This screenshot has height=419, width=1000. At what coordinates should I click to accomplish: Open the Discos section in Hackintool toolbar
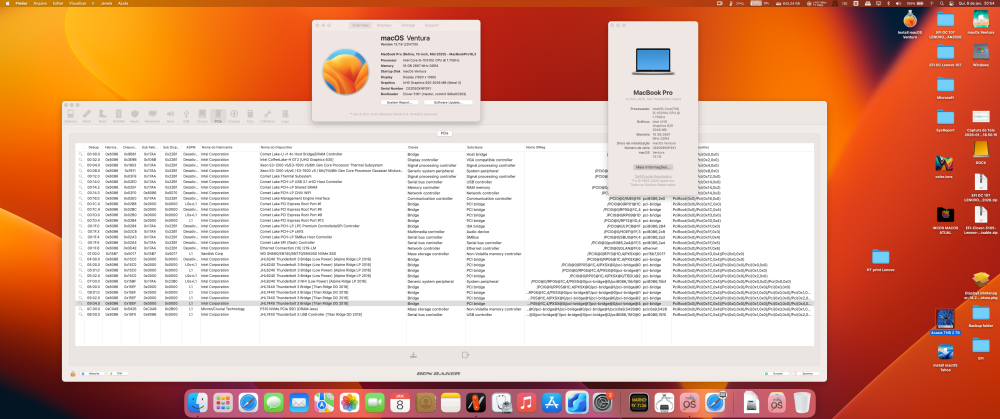(202, 115)
